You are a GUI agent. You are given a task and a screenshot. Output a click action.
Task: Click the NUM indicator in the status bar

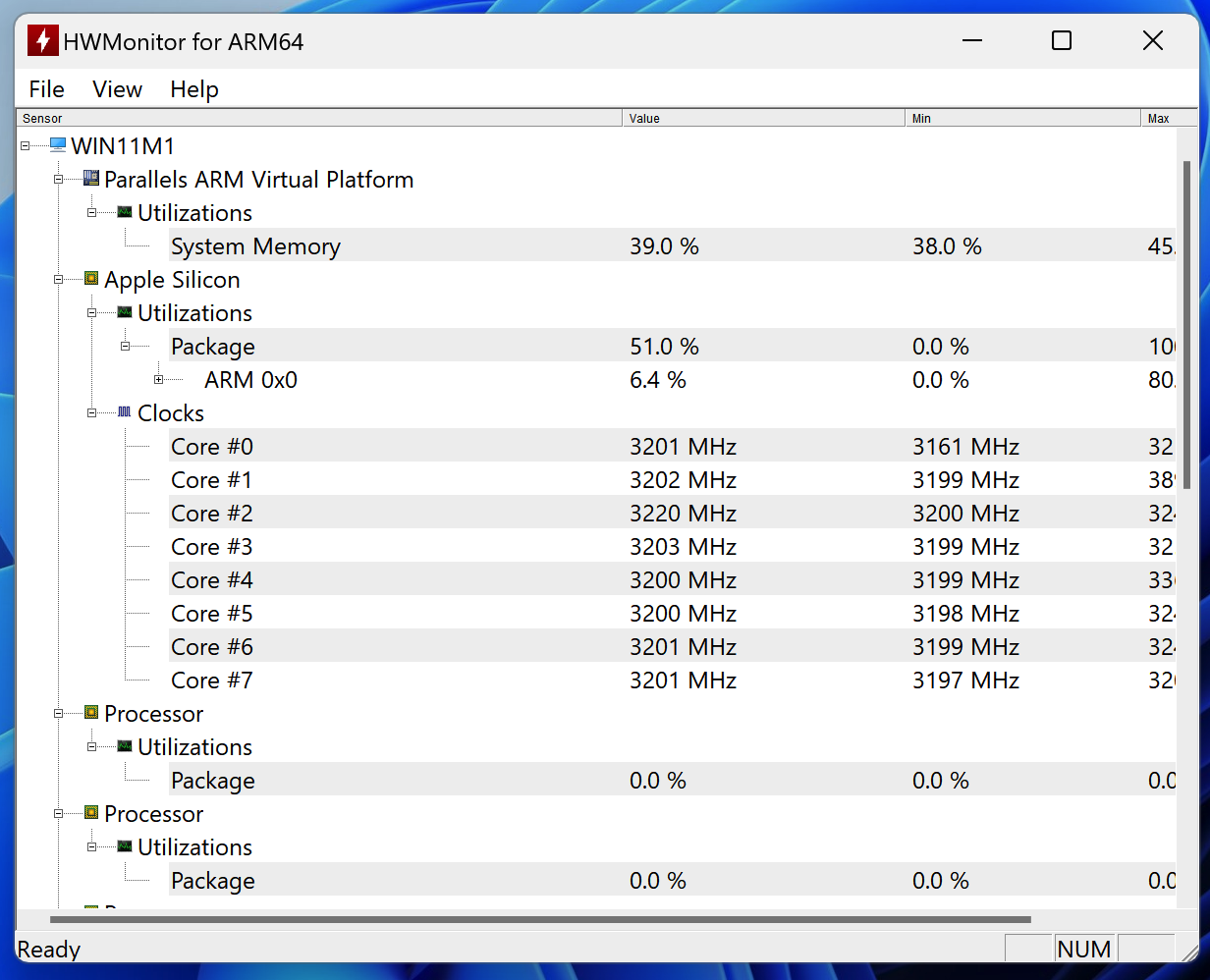(x=1084, y=950)
